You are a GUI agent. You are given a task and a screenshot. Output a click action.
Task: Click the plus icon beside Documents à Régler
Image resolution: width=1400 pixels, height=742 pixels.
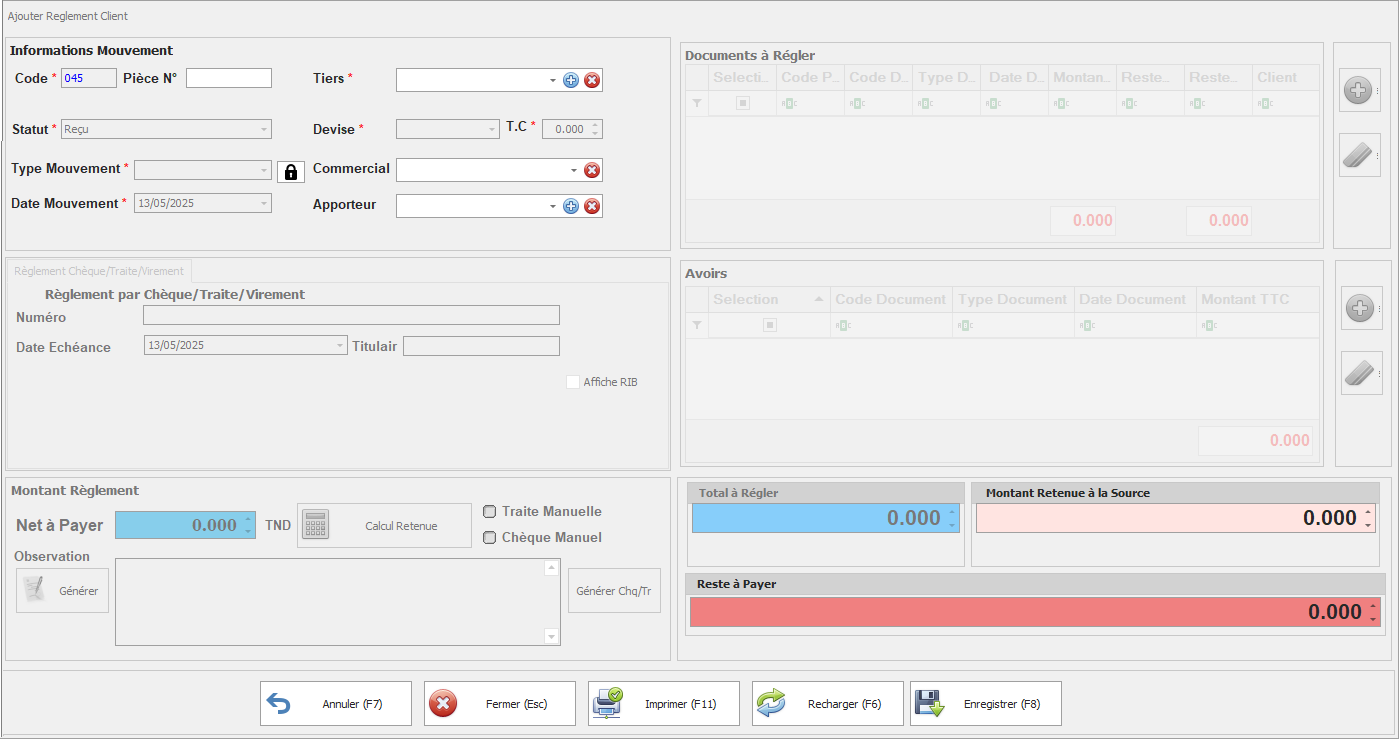click(x=1359, y=90)
